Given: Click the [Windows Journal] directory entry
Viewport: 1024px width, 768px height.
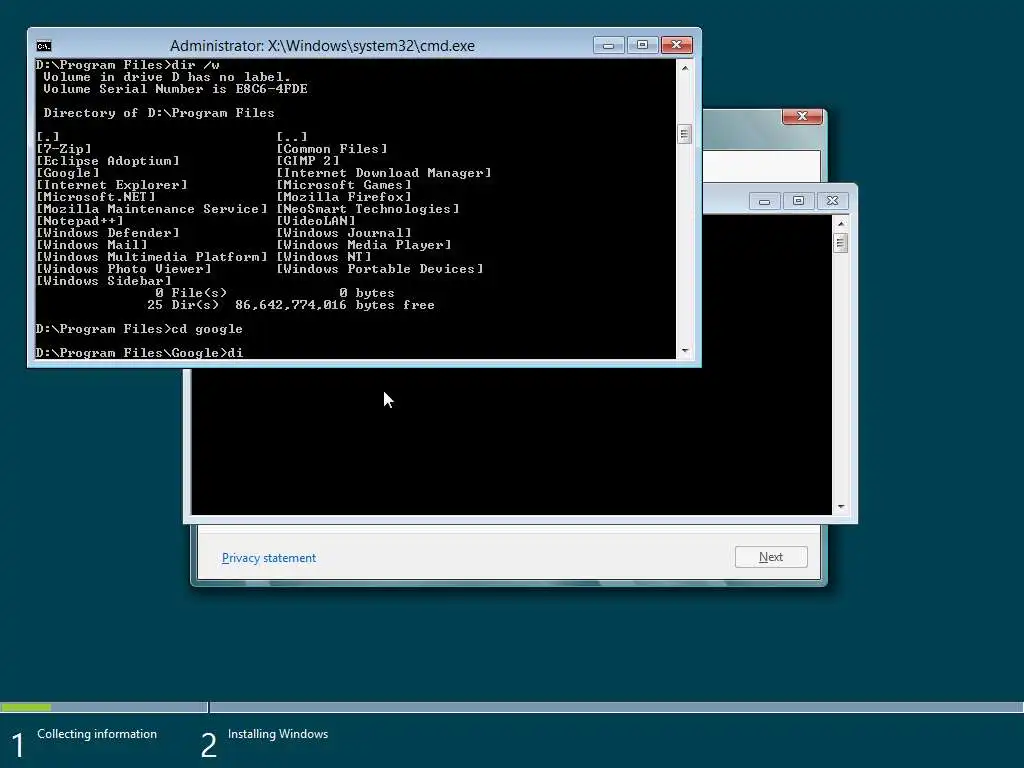Looking at the screenshot, I should point(344,233).
